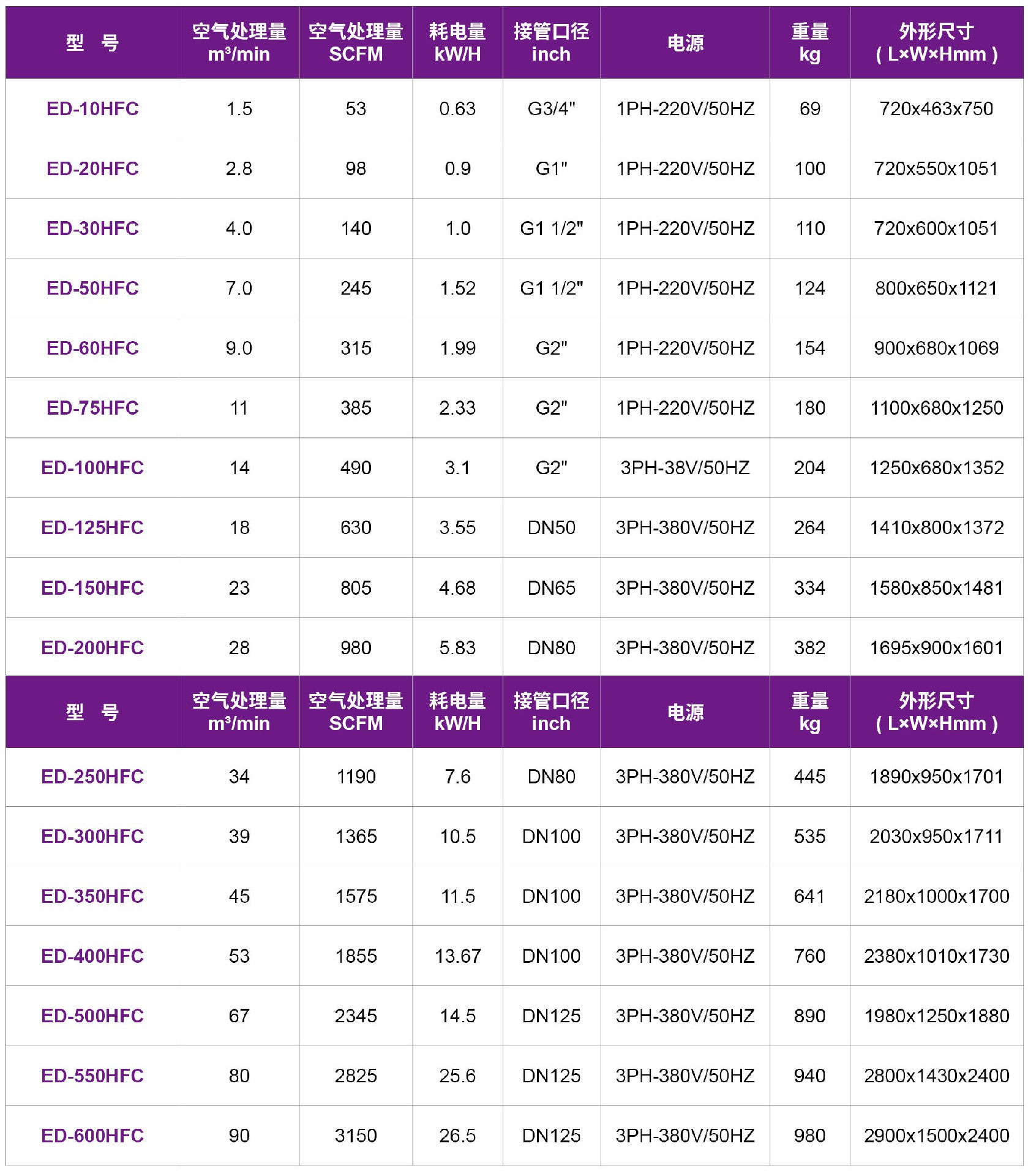Click the 3PH-38V/50HZ power supply cell
Viewport: 1028px width, 1176px height.
pos(685,468)
